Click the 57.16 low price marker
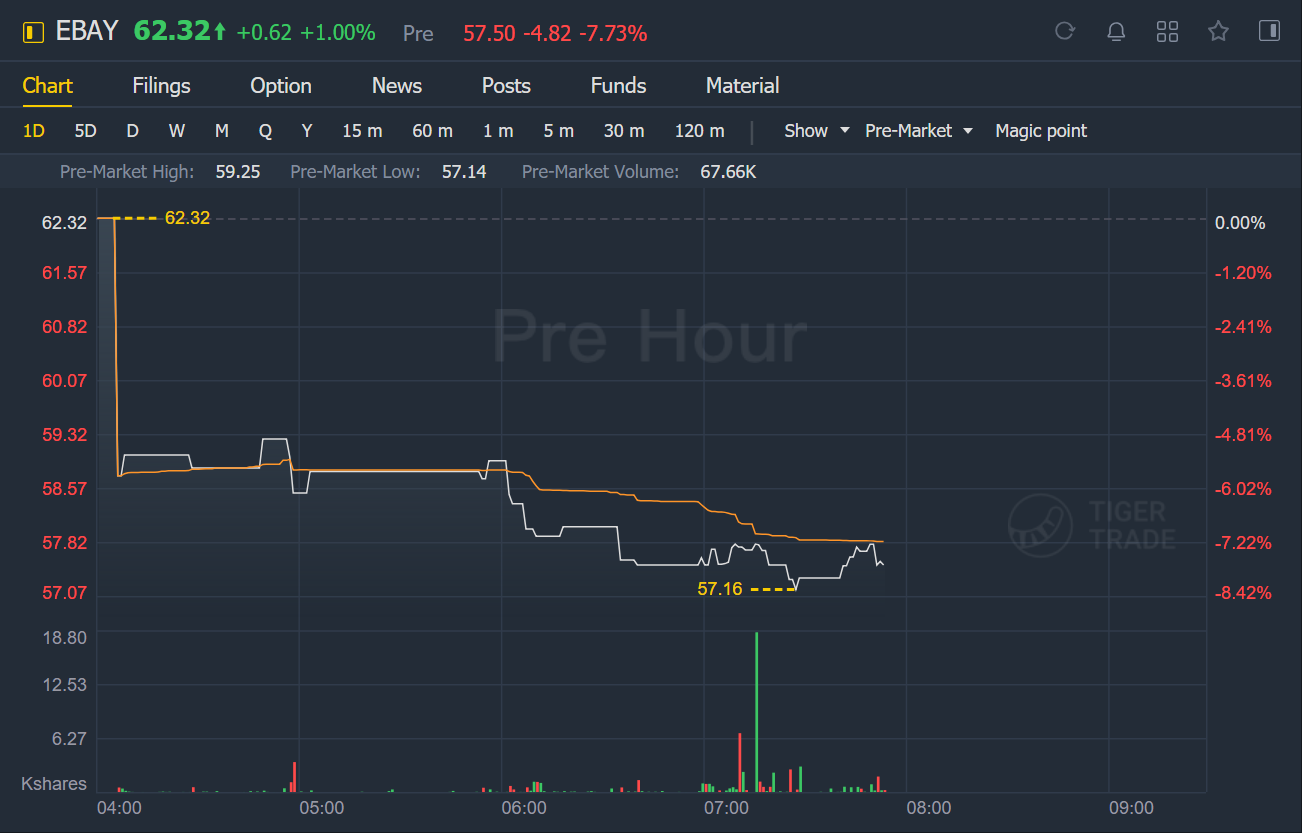The width and height of the screenshot is (1302, 833). [x=720, y=589]
